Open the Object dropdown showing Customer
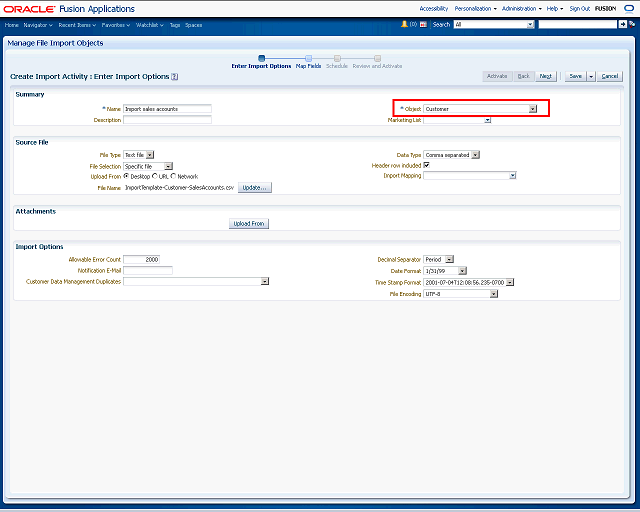The height and width of the screenshot is (512, 640). pyautogui.click(x=533, y=109)
